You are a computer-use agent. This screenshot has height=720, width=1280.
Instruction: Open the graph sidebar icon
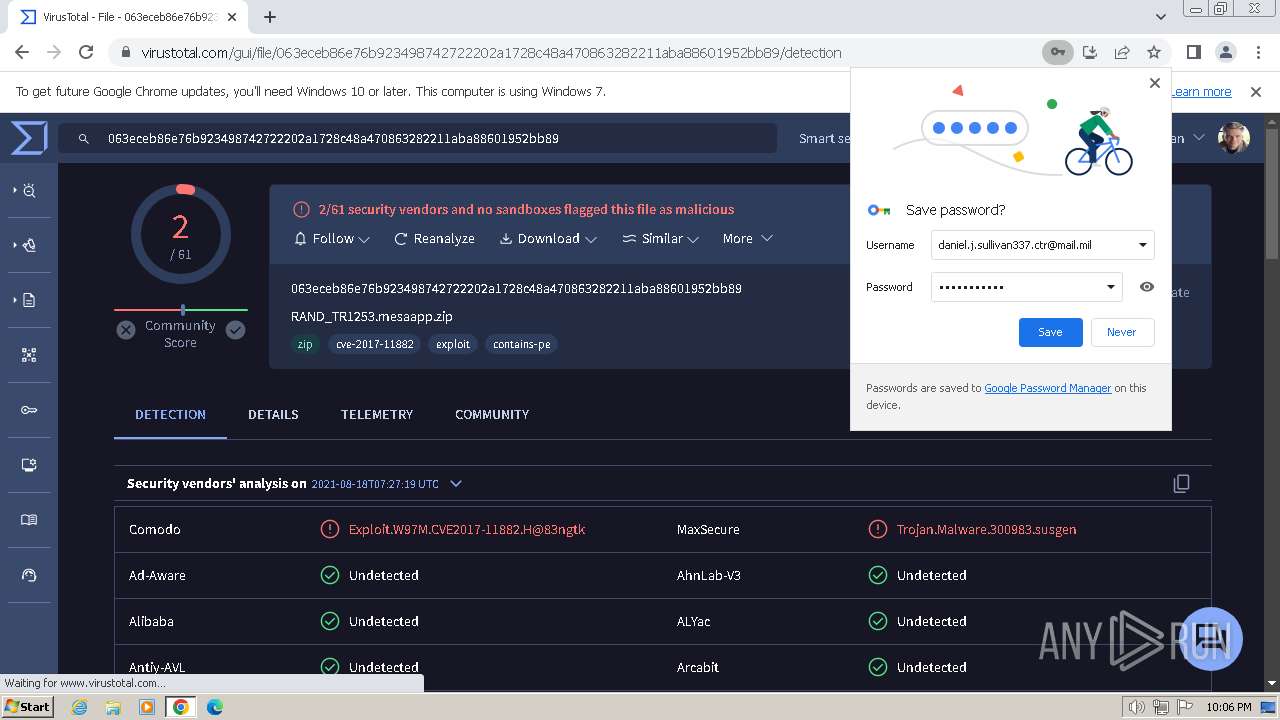29,355
